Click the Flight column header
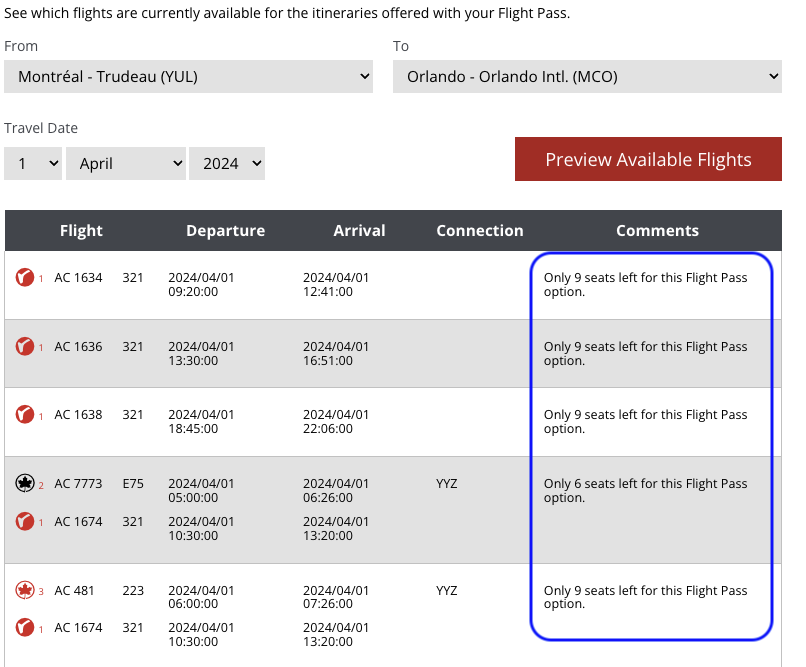806x667 pixels. [x=81, y=230]
